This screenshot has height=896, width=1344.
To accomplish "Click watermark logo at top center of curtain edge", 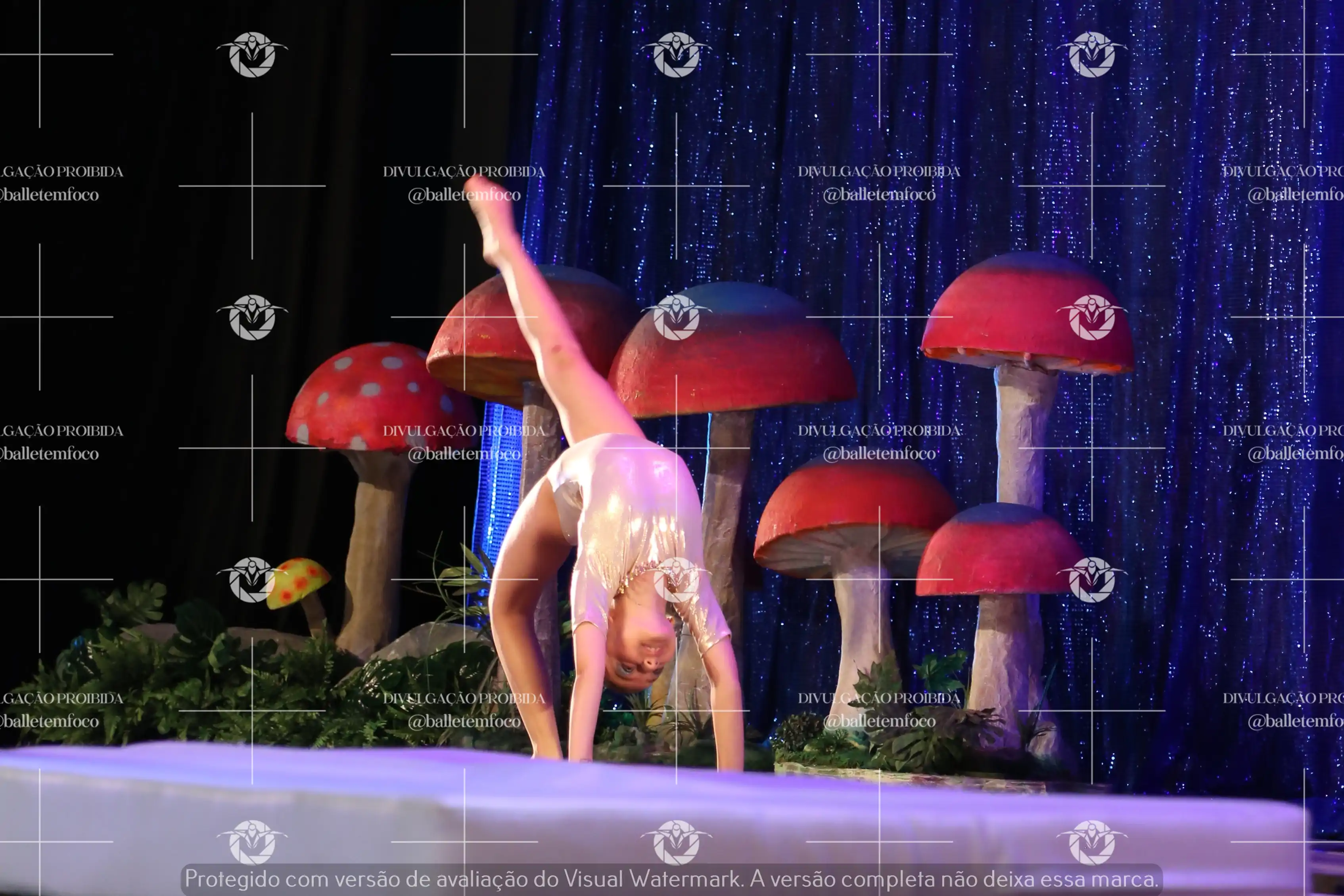I will [x=677, y=55].
